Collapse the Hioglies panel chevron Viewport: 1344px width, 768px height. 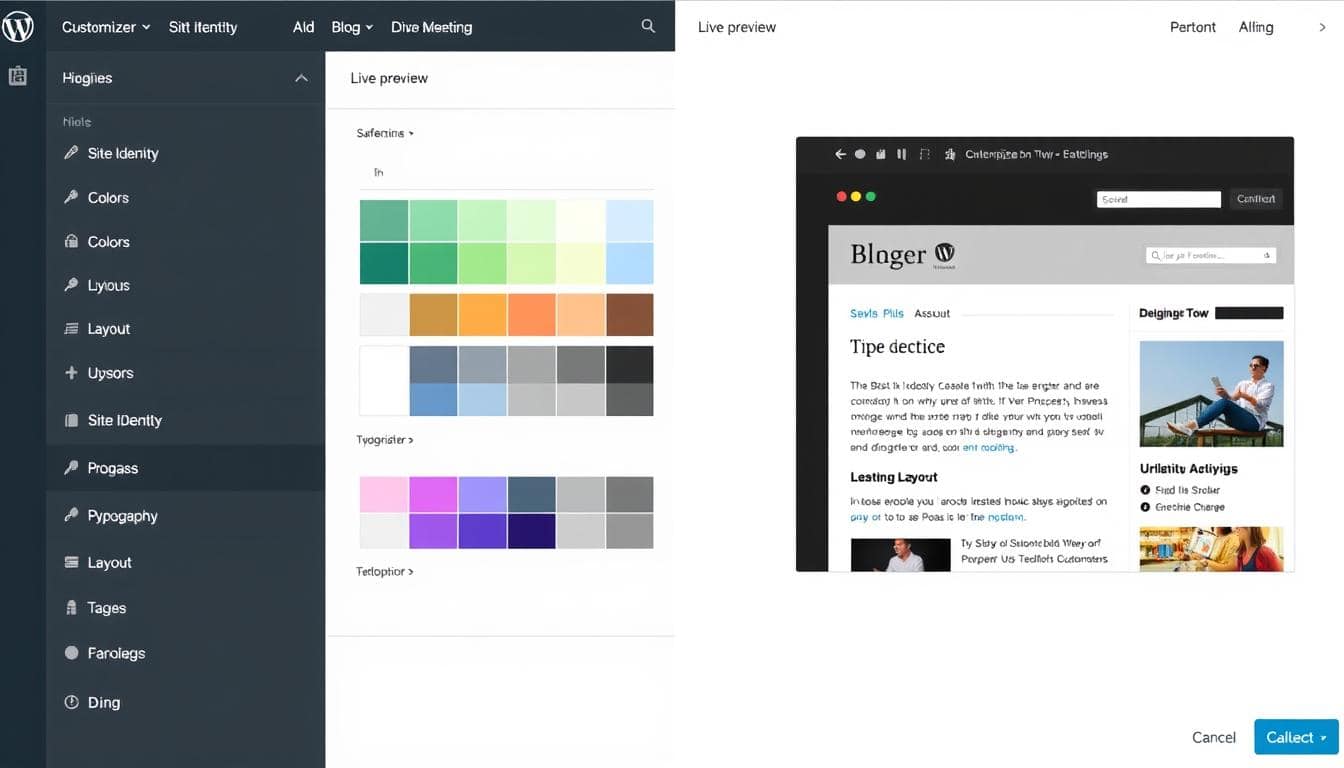pyautogui.click(x=301, y=77)
